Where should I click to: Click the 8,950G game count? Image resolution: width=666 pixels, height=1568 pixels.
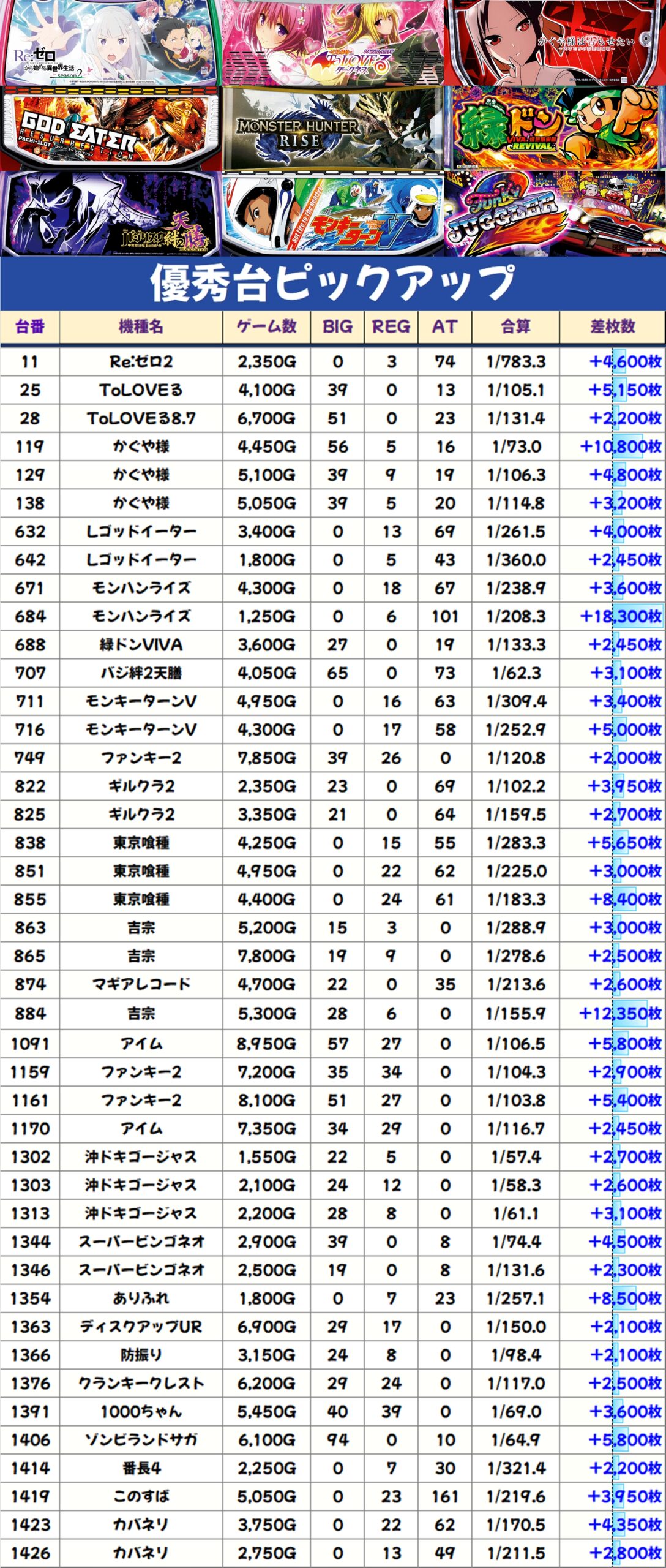266,1044
